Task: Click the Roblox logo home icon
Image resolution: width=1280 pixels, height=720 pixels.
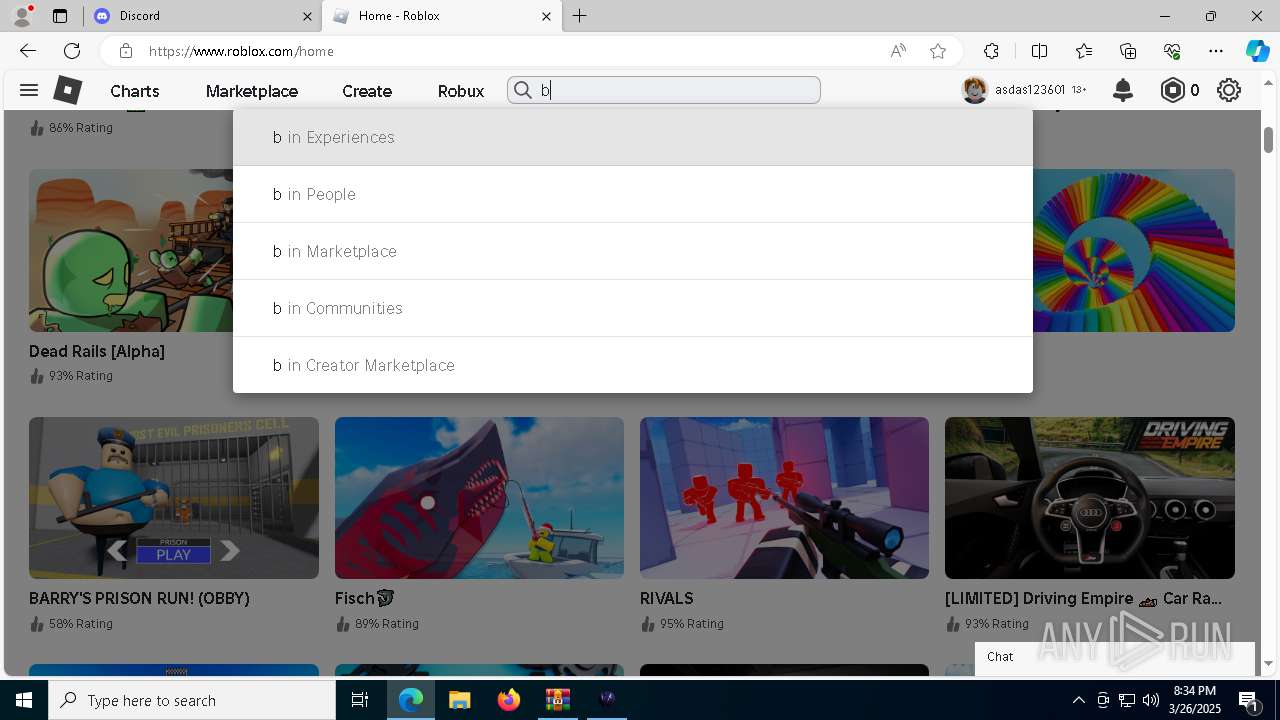Action: (x=67, y=90)
